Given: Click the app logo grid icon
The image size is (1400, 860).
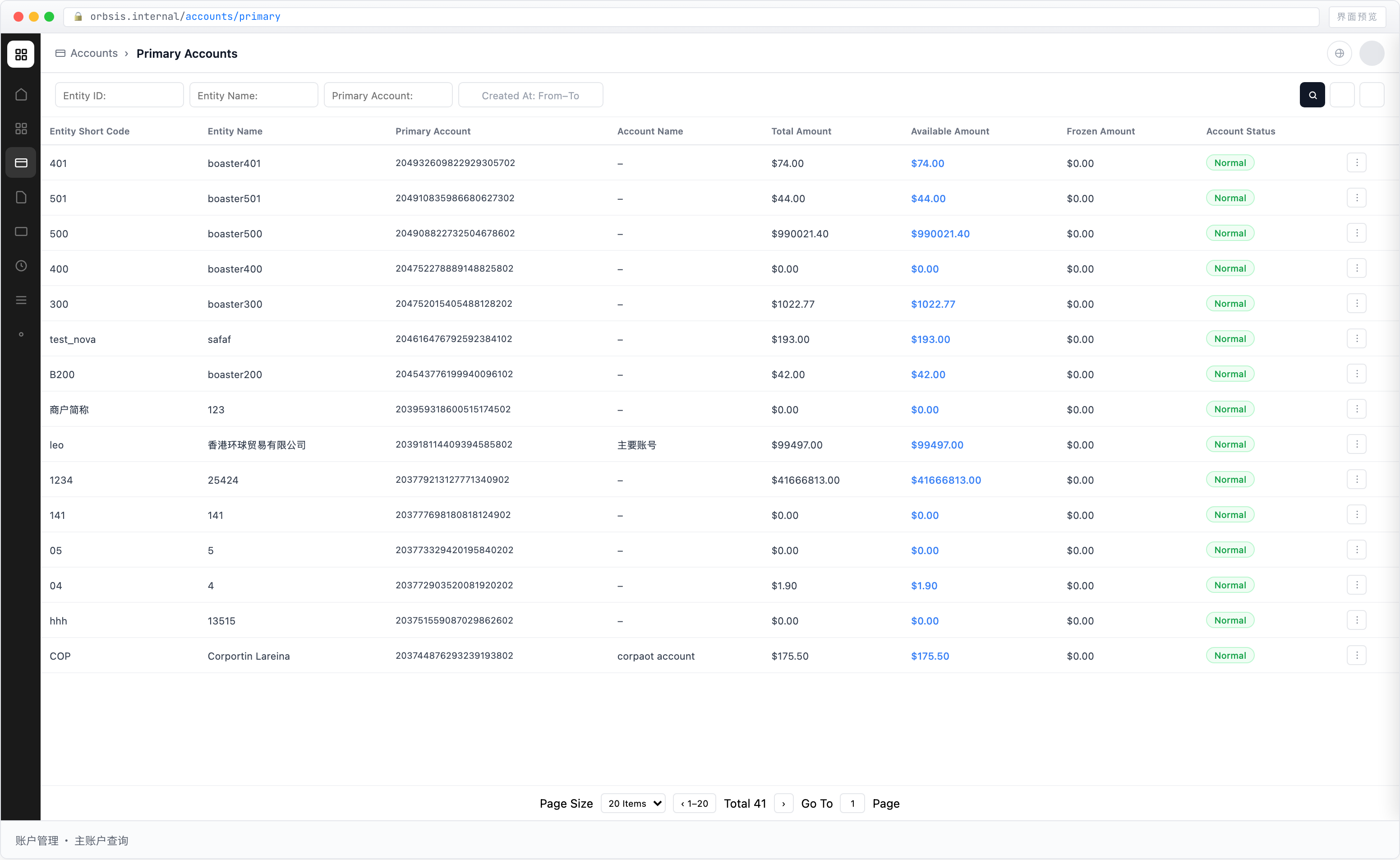Looking at the screenshot, I should pos(21,54).
